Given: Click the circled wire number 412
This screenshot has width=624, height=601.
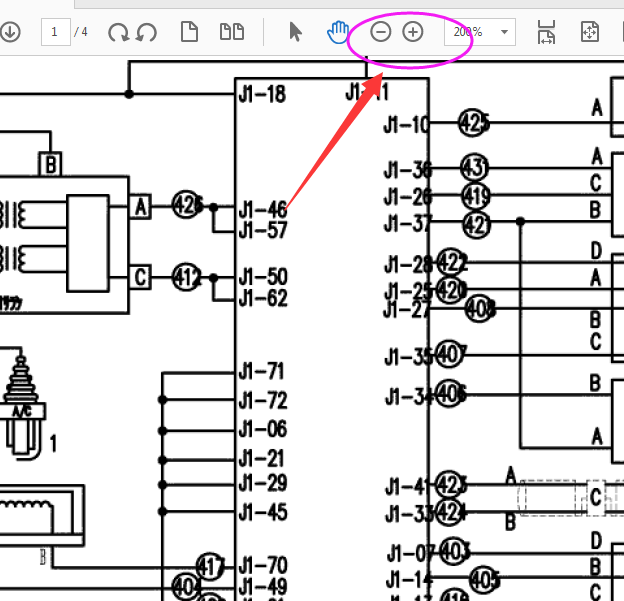Looking at the screenshot, I should pyautogui.click(x=187, y=277).
